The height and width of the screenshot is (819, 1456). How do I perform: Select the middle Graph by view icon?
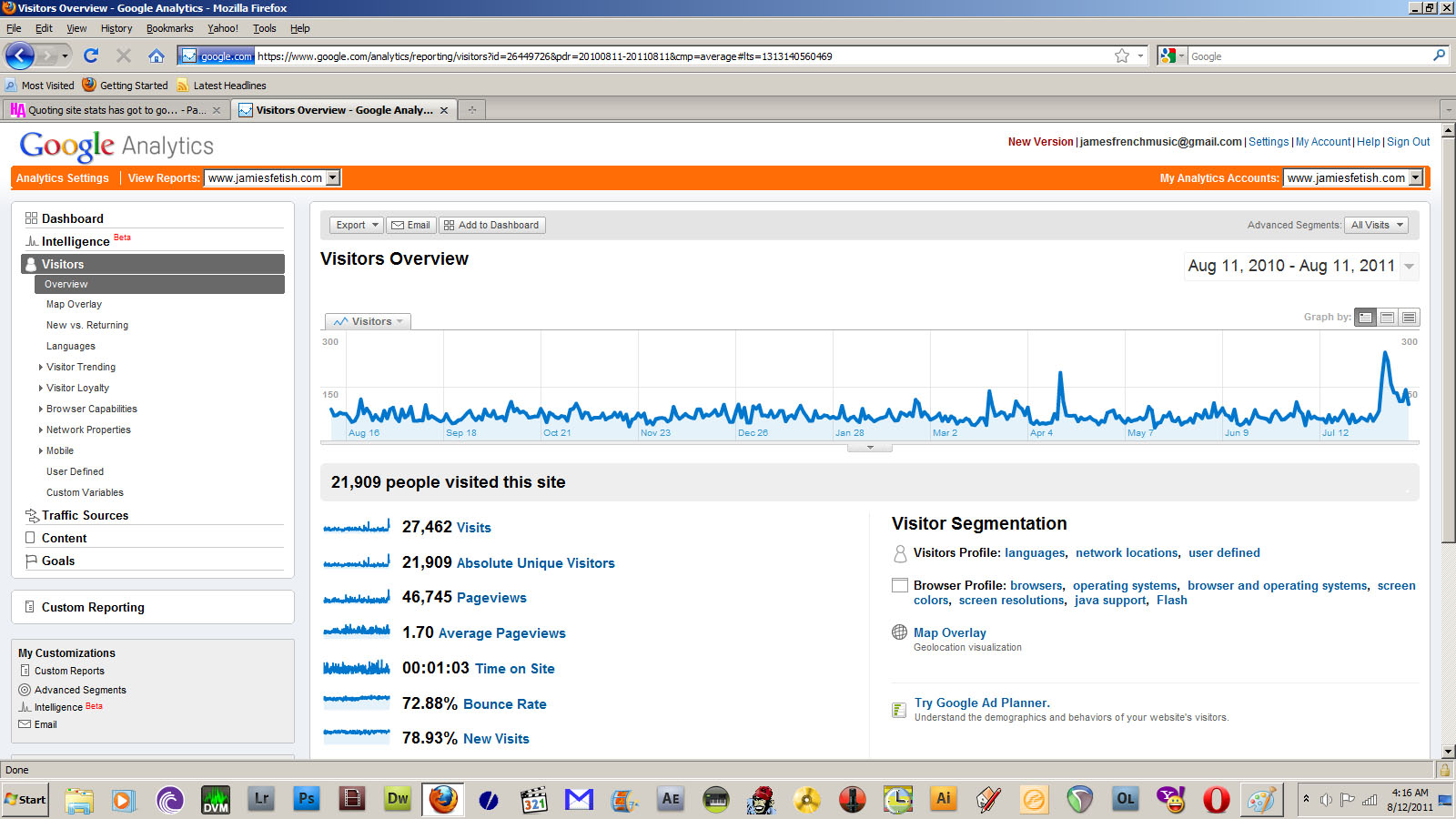(1387, 318)
